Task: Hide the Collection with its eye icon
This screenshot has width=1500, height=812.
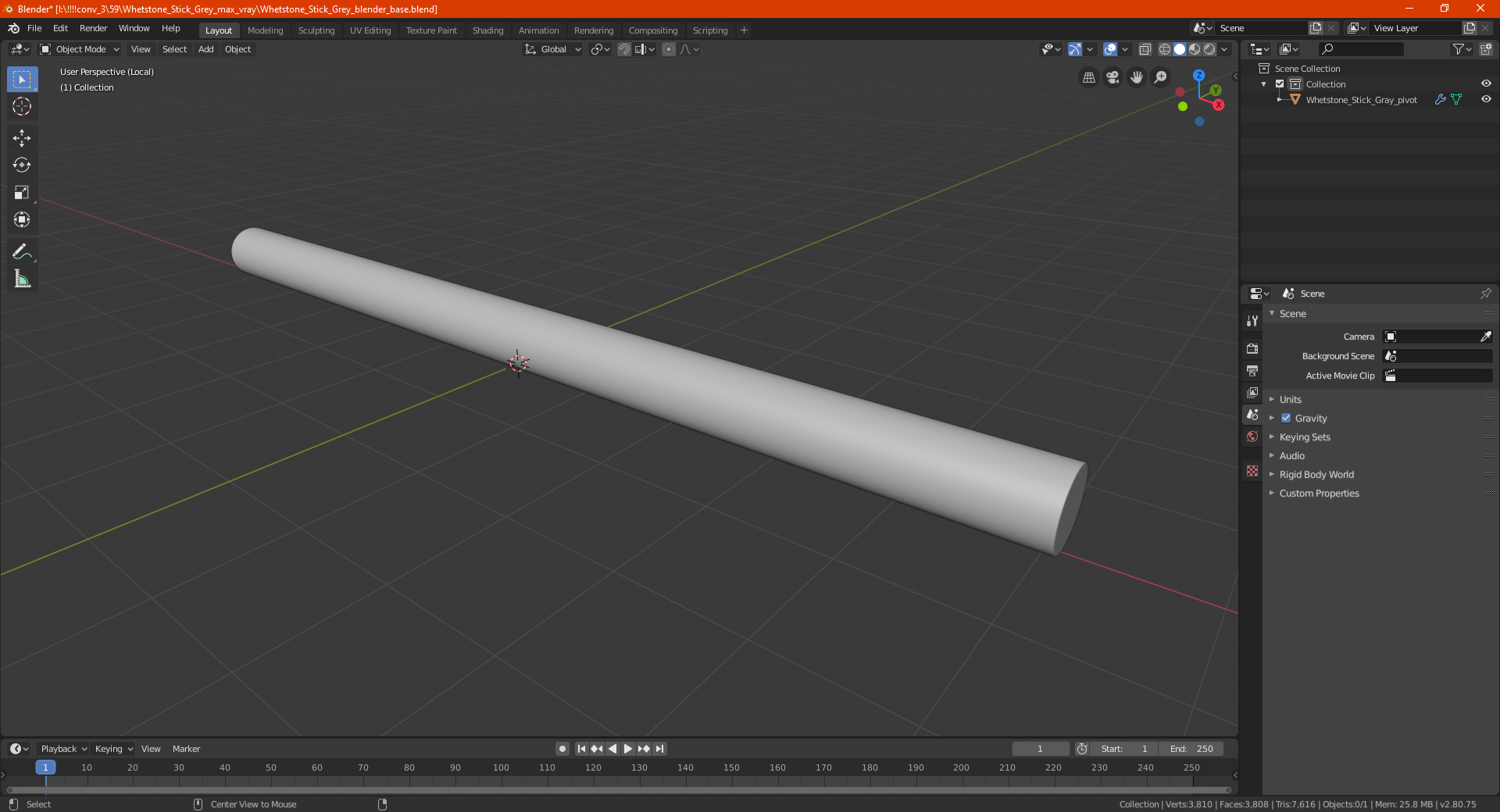Action: tap(1486, 84)
